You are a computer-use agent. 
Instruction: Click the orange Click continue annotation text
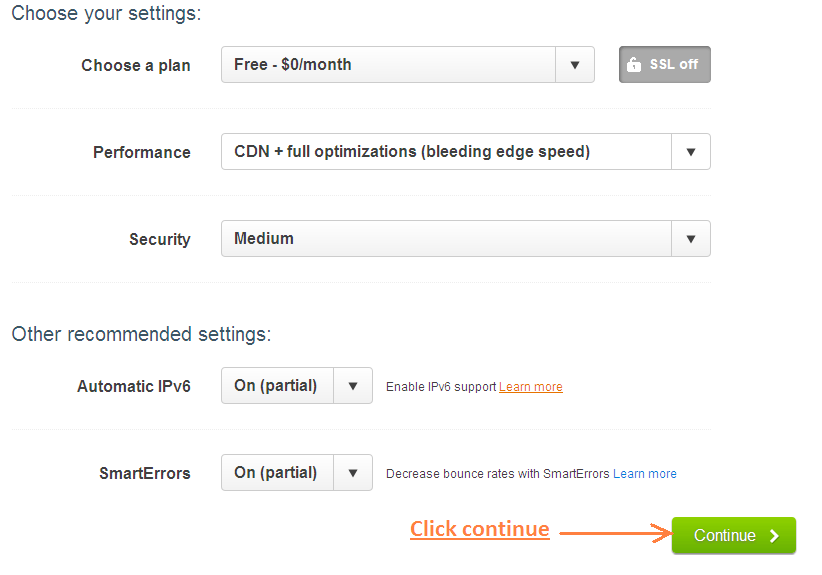[480, 529]
